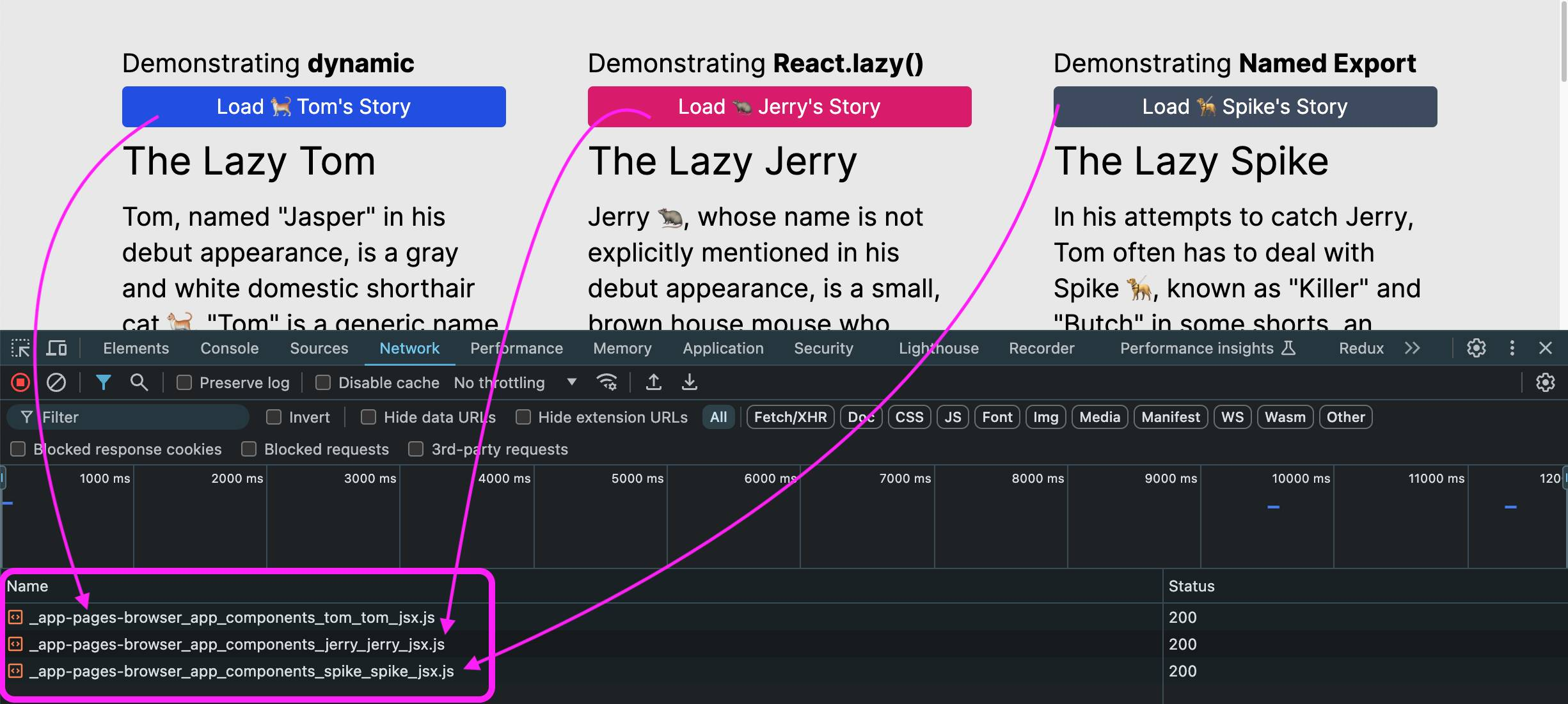Filter requests by Manifest
Image resolution: width=1568 pixels, height=704 pixels.
pyautogui.click(x=1171, y=418)
